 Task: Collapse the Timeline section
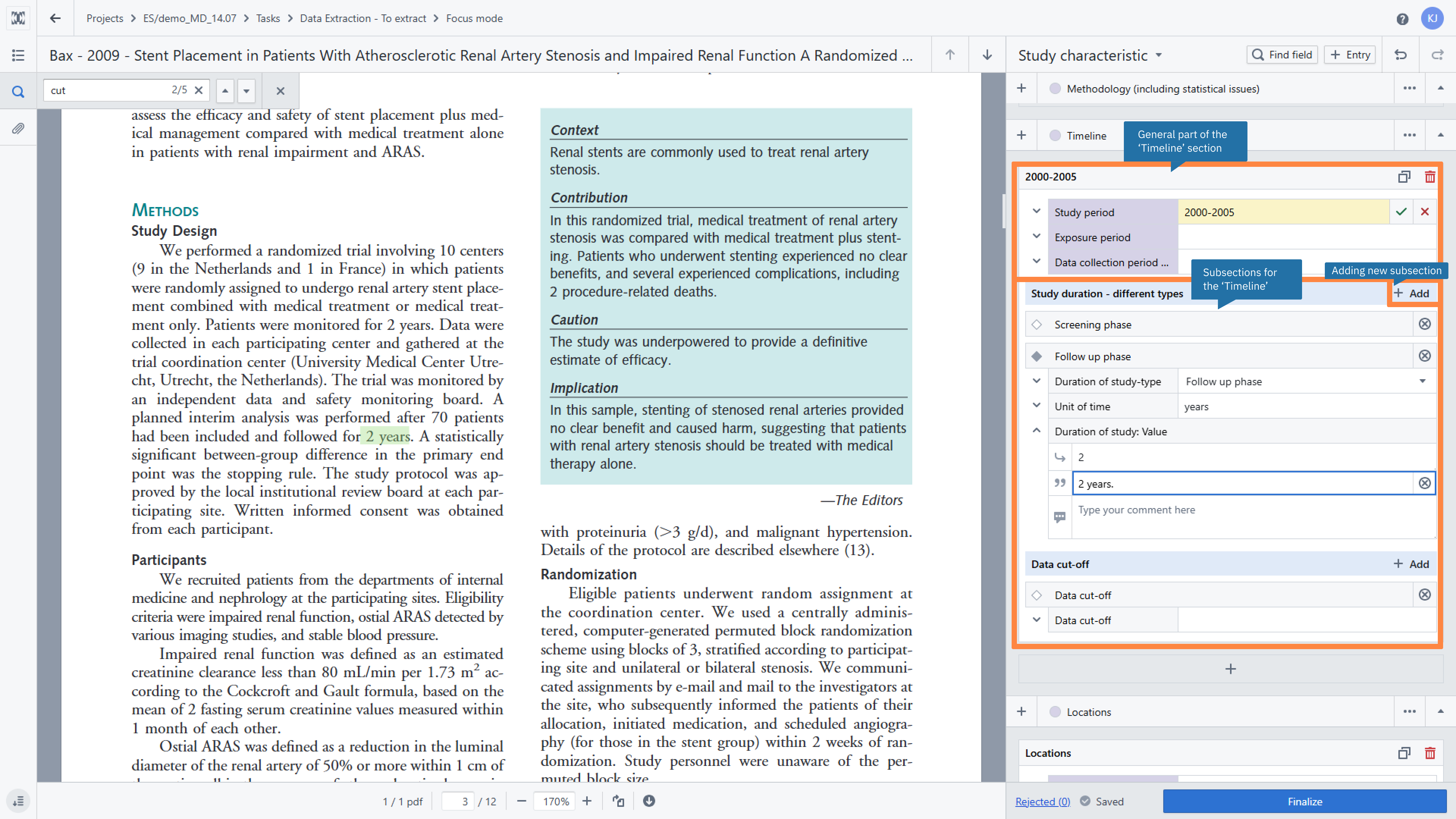pyautogui.click(x=1440, y=135)
